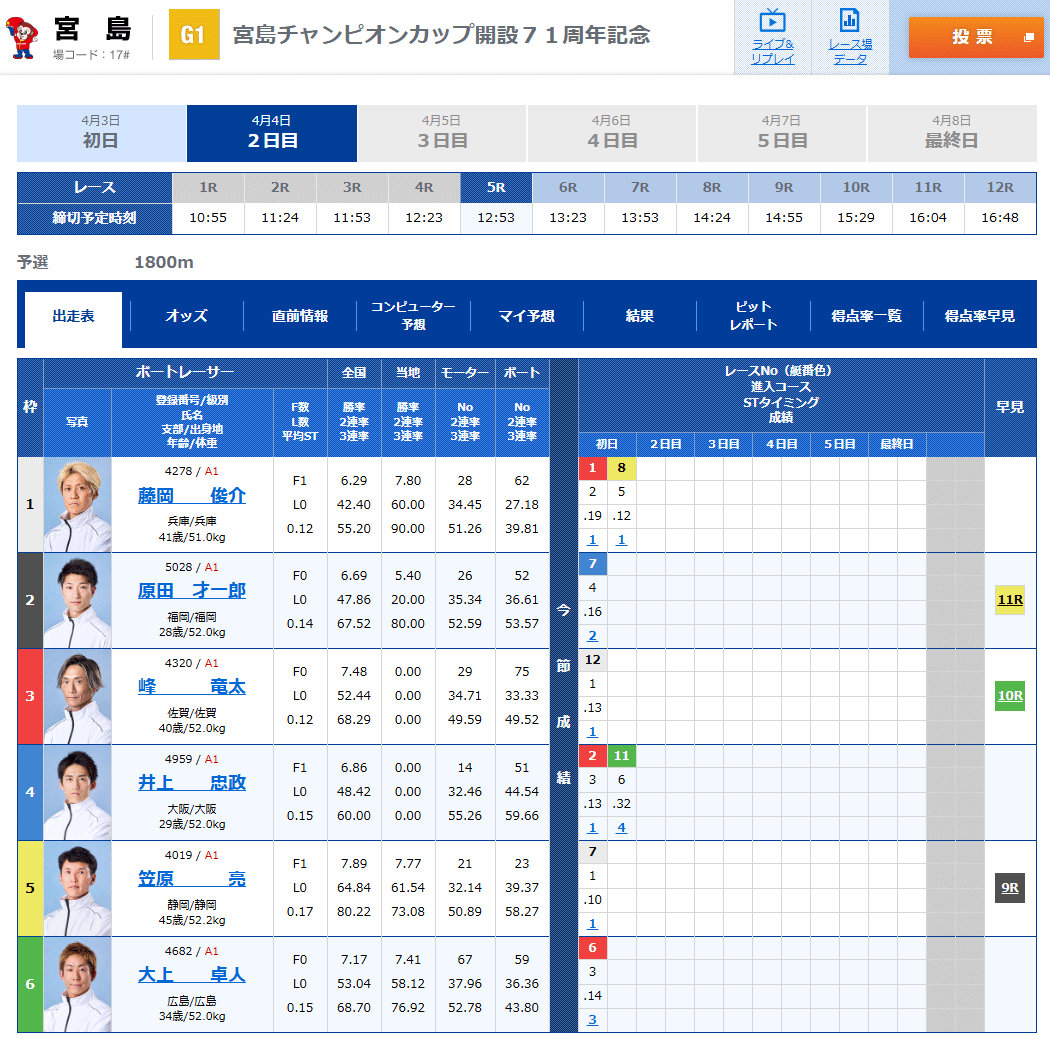The height and width of the screenshot is (1042, 1050).
Task: Click the yellow 11R quick-view link
Action: (x=1009, y=600)
